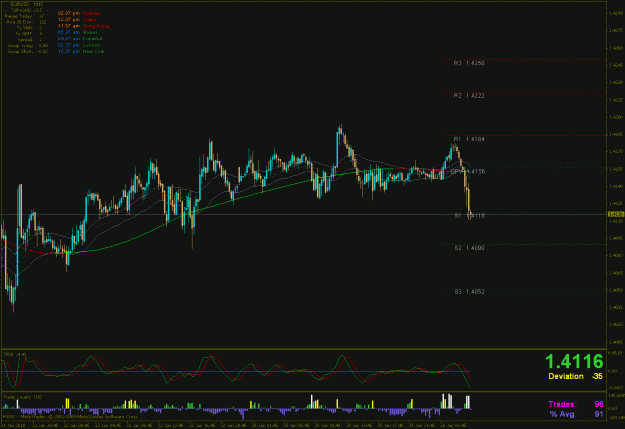The height and width of the screenshot is (429, 625).
Task: Click the current price marker on price scale
Action: click(616, 214)
